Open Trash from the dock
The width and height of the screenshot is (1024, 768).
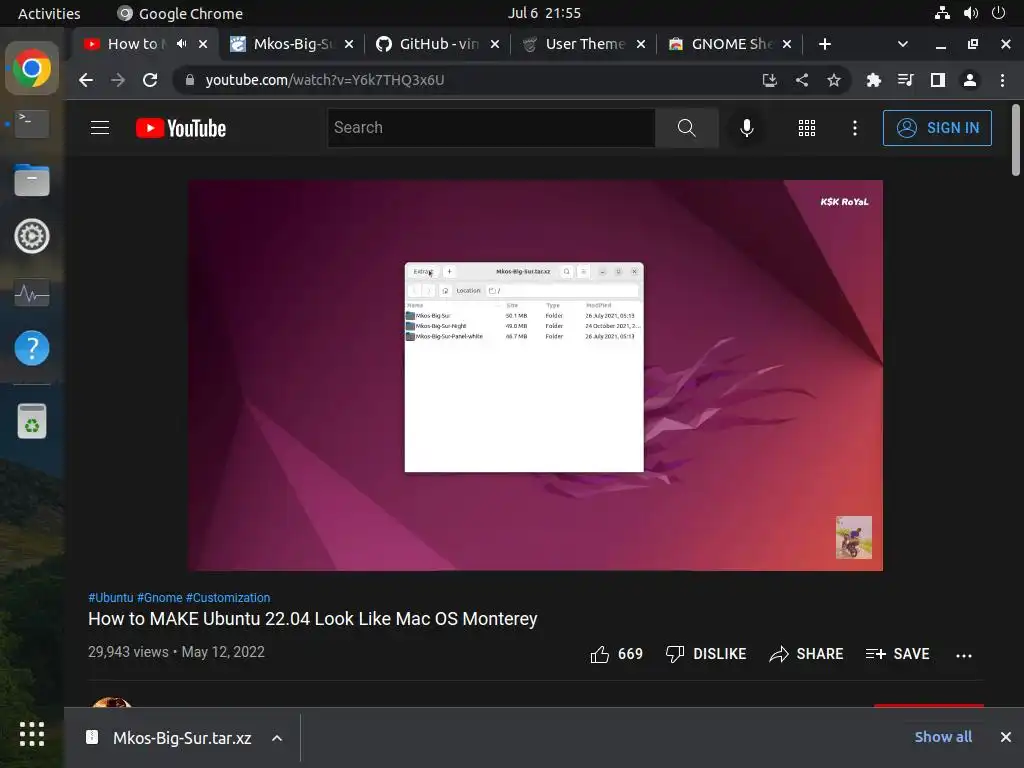[31, 421]
